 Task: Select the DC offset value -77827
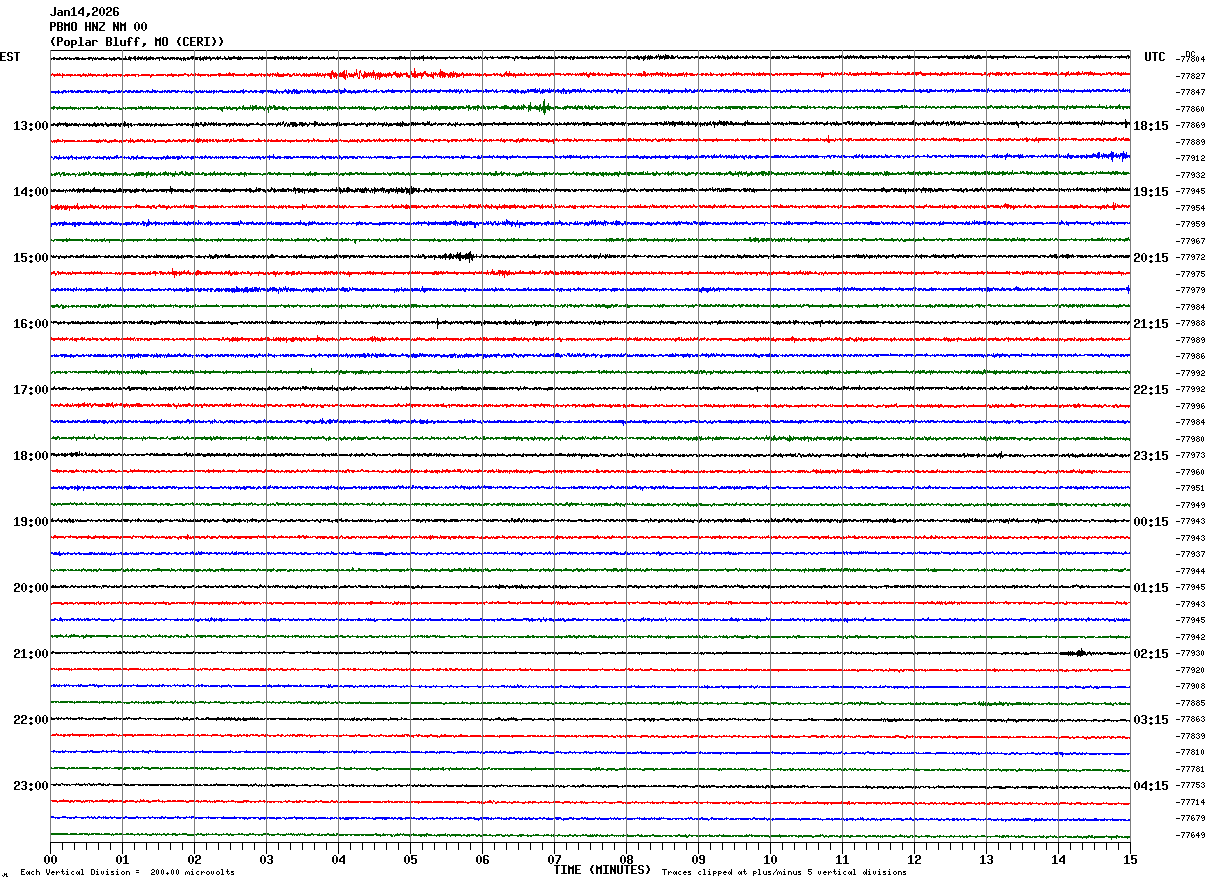click(x=1190, y=76)
